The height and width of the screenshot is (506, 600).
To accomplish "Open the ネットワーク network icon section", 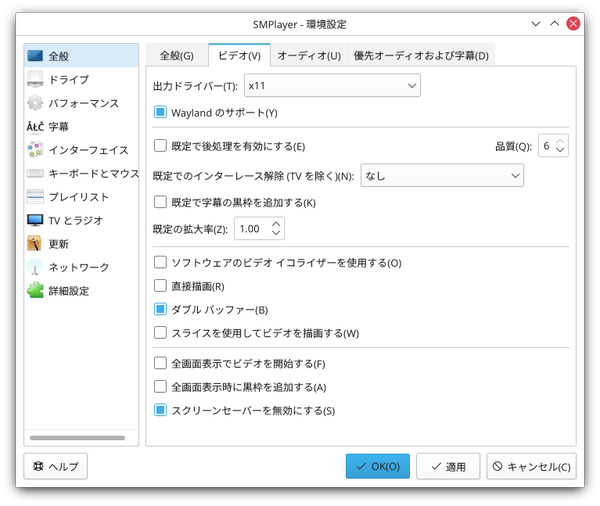I will point(35,267).
